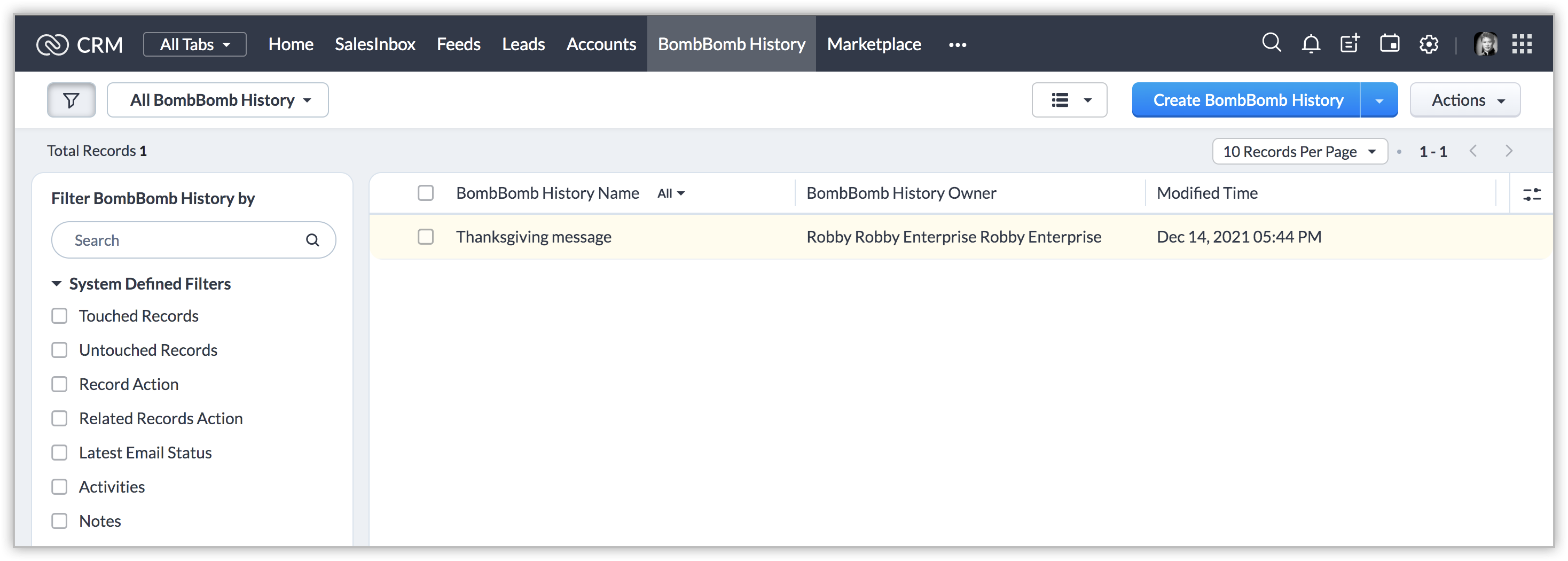Image resolution: width=1568 pixels, height=561 pixels.
Task: Open the Leads tab
Action: (x=523, y=44)
